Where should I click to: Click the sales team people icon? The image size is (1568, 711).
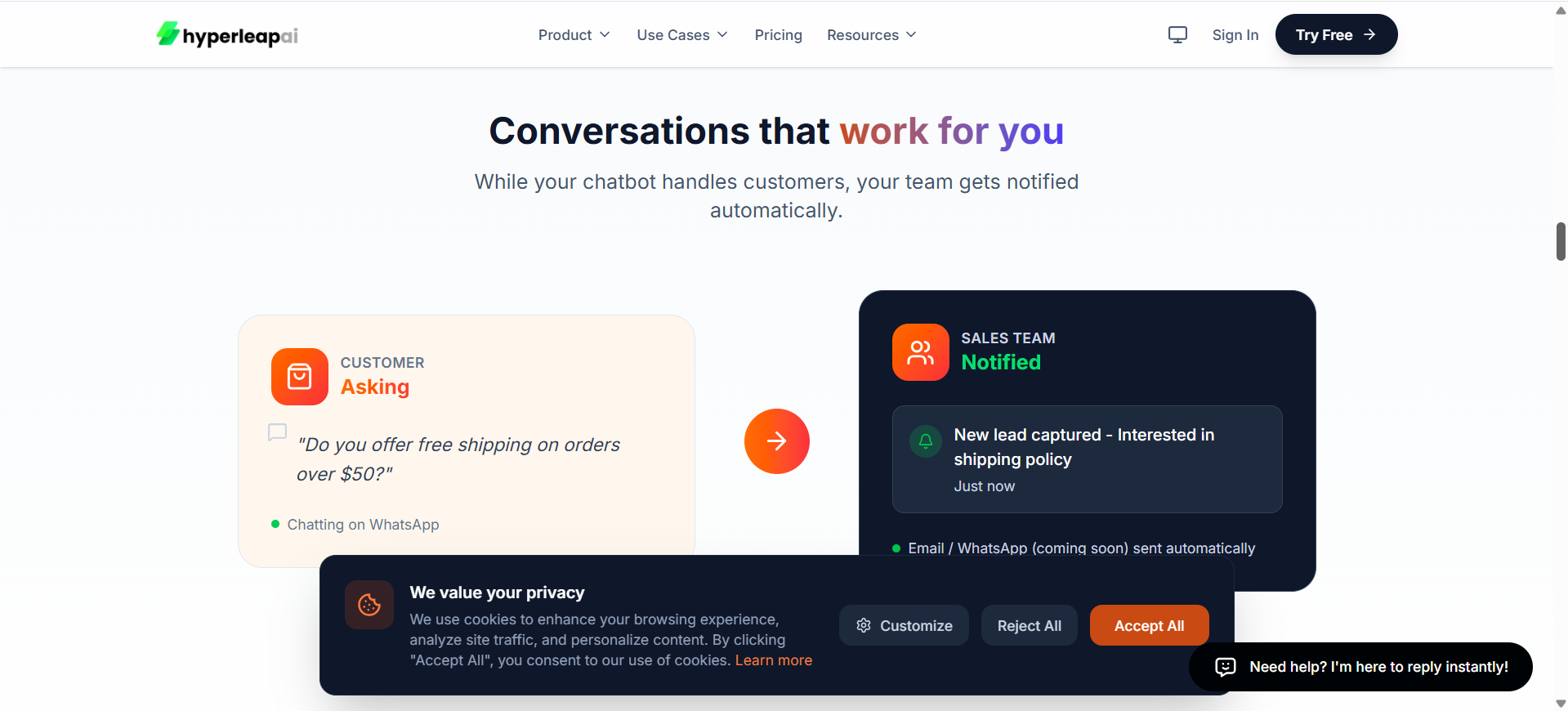[x=921, y=352]
